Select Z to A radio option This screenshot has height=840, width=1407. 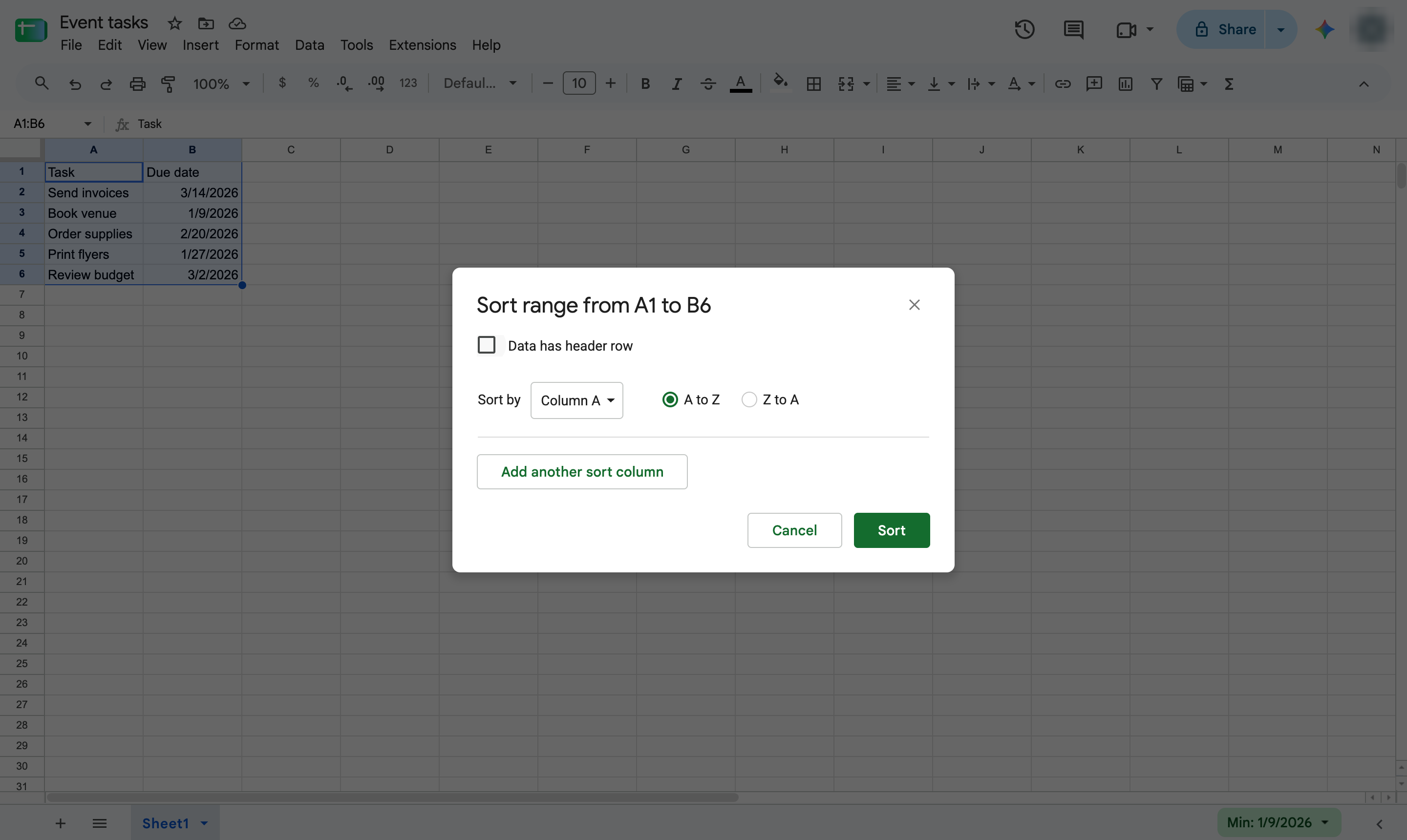tap(749, 399)
